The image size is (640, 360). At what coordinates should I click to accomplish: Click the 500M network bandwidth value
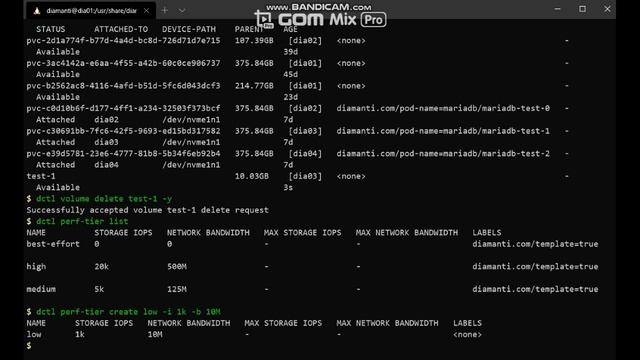pos(177,267)
